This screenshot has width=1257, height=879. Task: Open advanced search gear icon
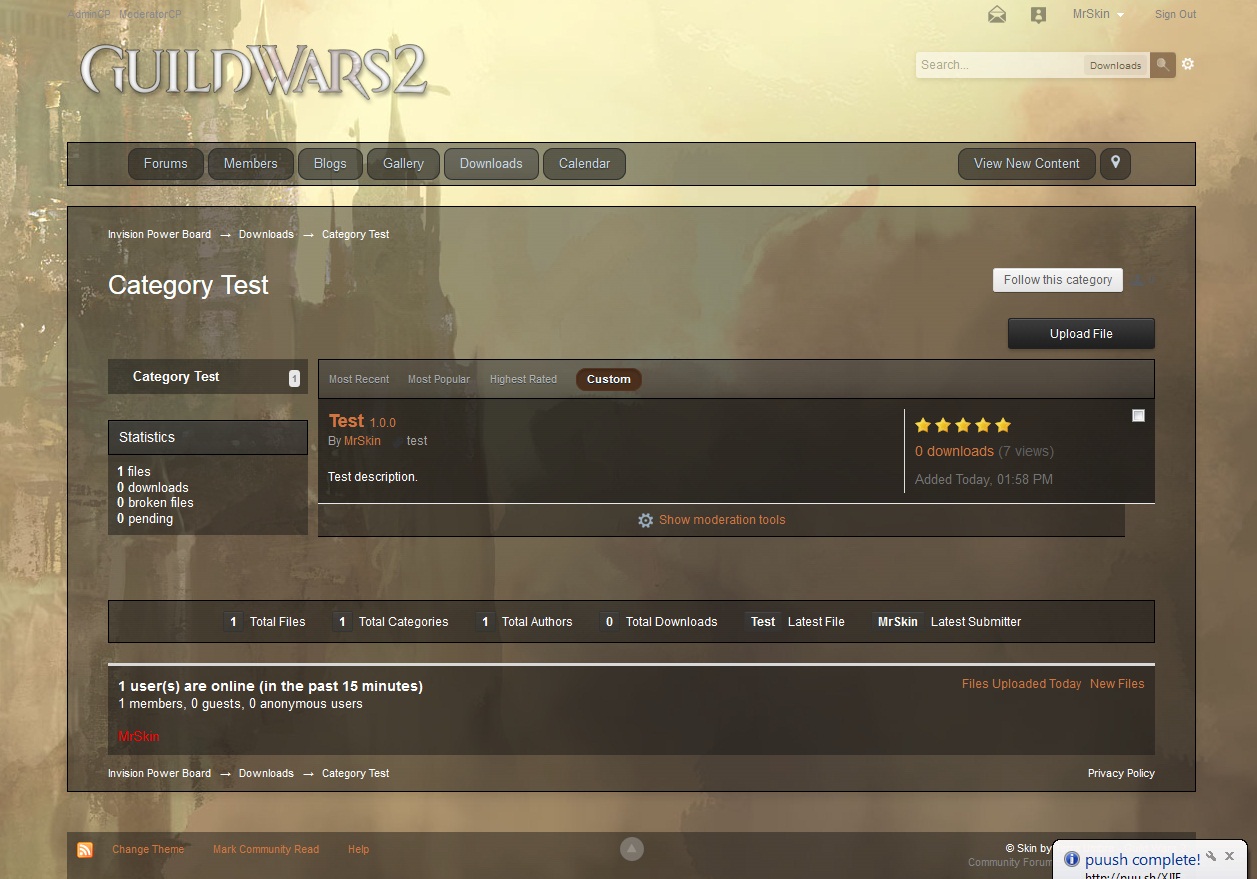(x=1188, y=64)
